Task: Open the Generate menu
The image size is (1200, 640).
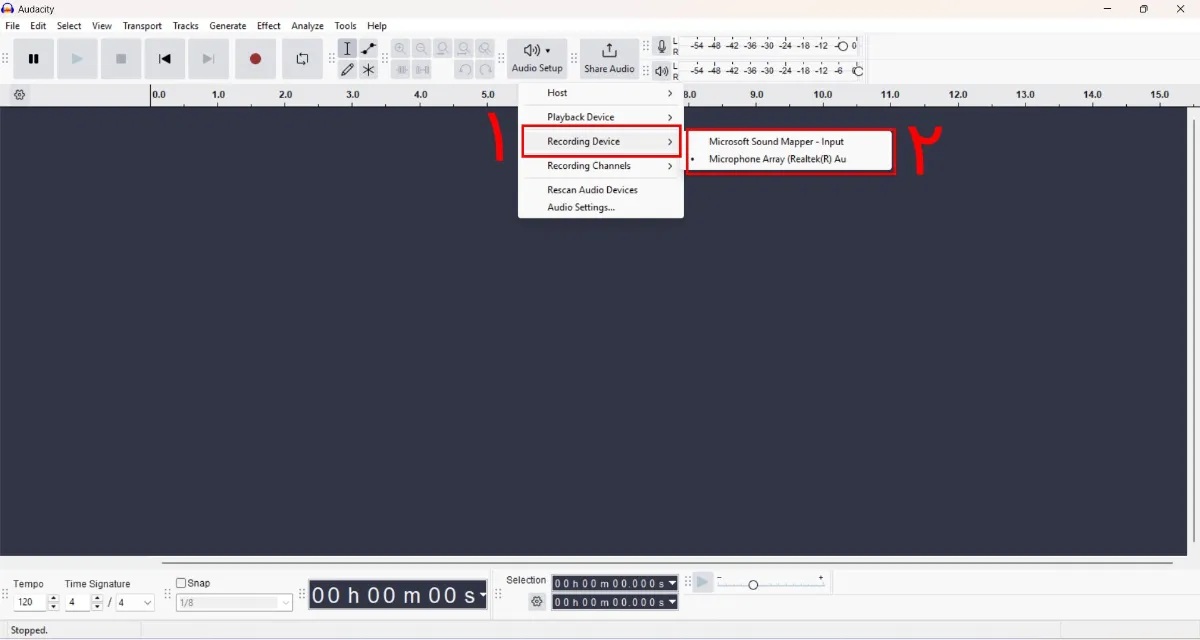Action: (227, 25)
